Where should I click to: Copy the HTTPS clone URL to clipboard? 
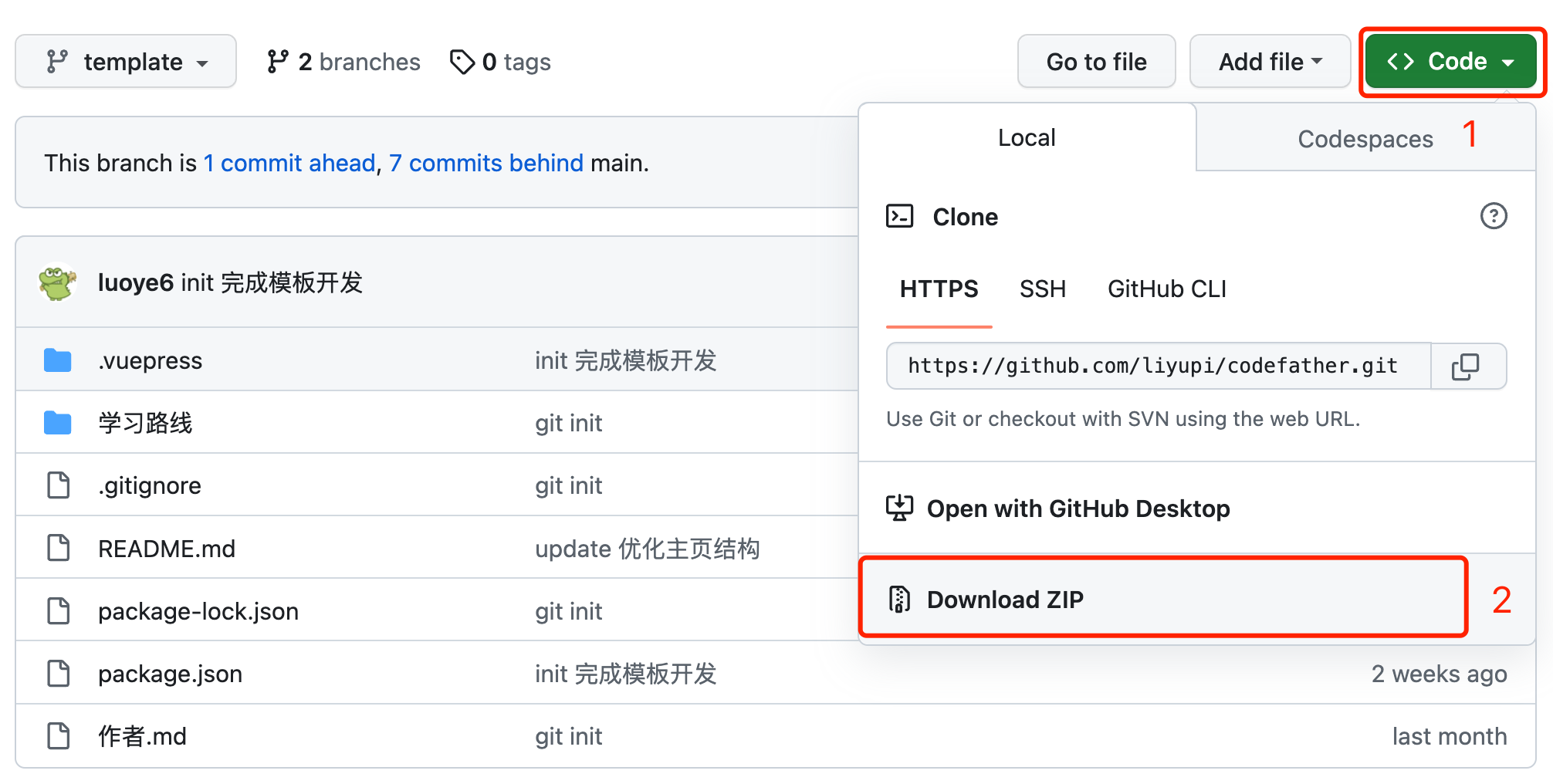click(1466, 367)
